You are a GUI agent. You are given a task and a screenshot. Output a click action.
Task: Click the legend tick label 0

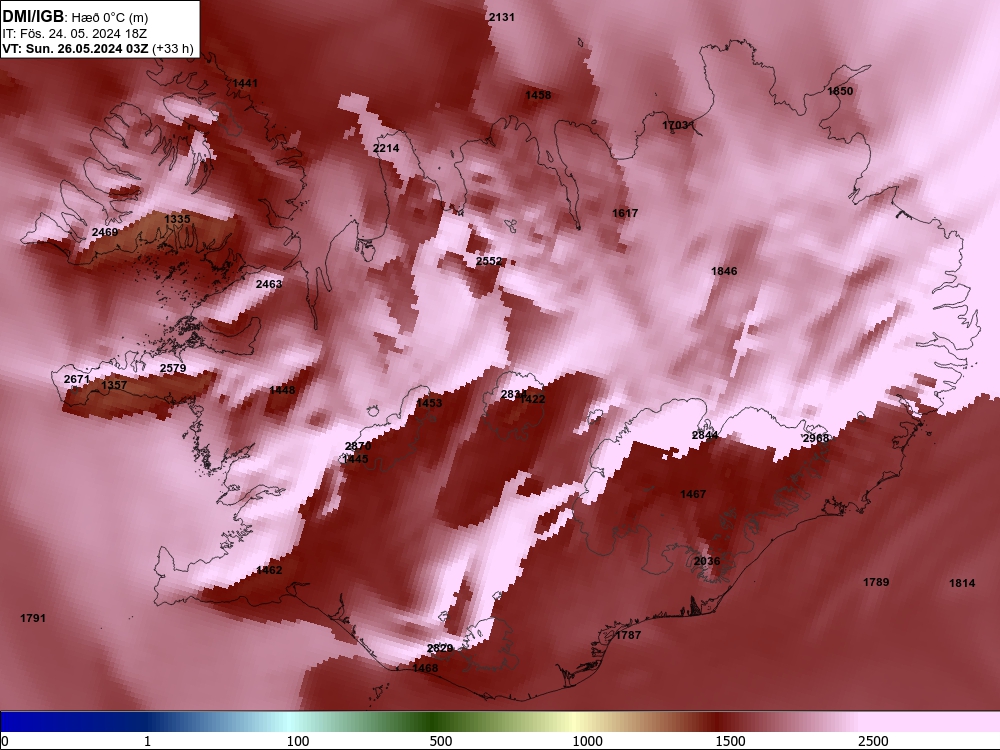(5, 741)
